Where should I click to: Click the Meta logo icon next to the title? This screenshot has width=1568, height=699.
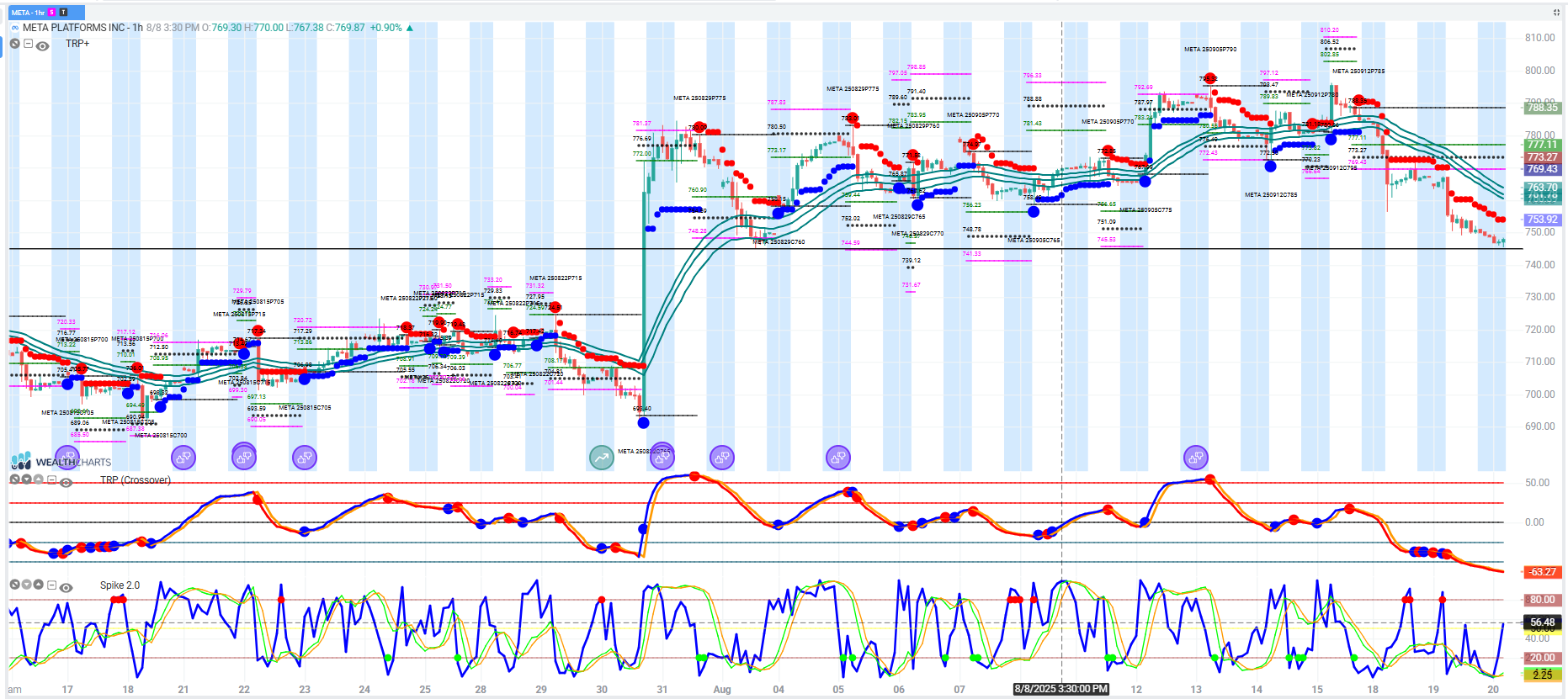click(x=15, y=28)
